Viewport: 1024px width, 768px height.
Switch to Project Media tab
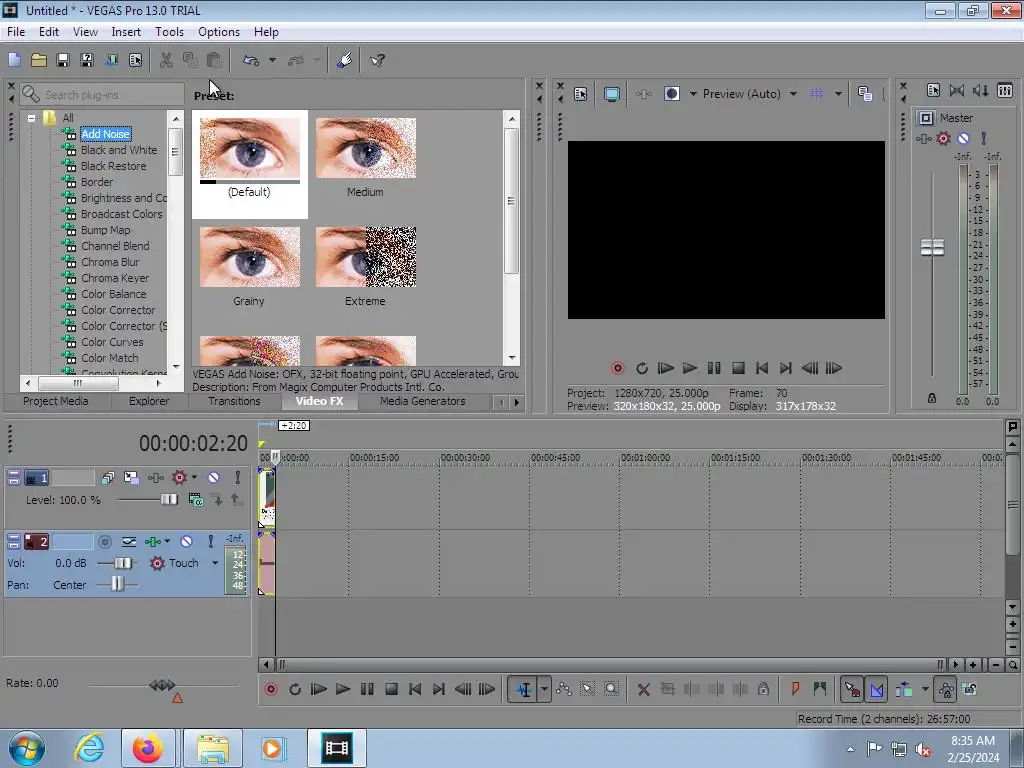[56, 402]
